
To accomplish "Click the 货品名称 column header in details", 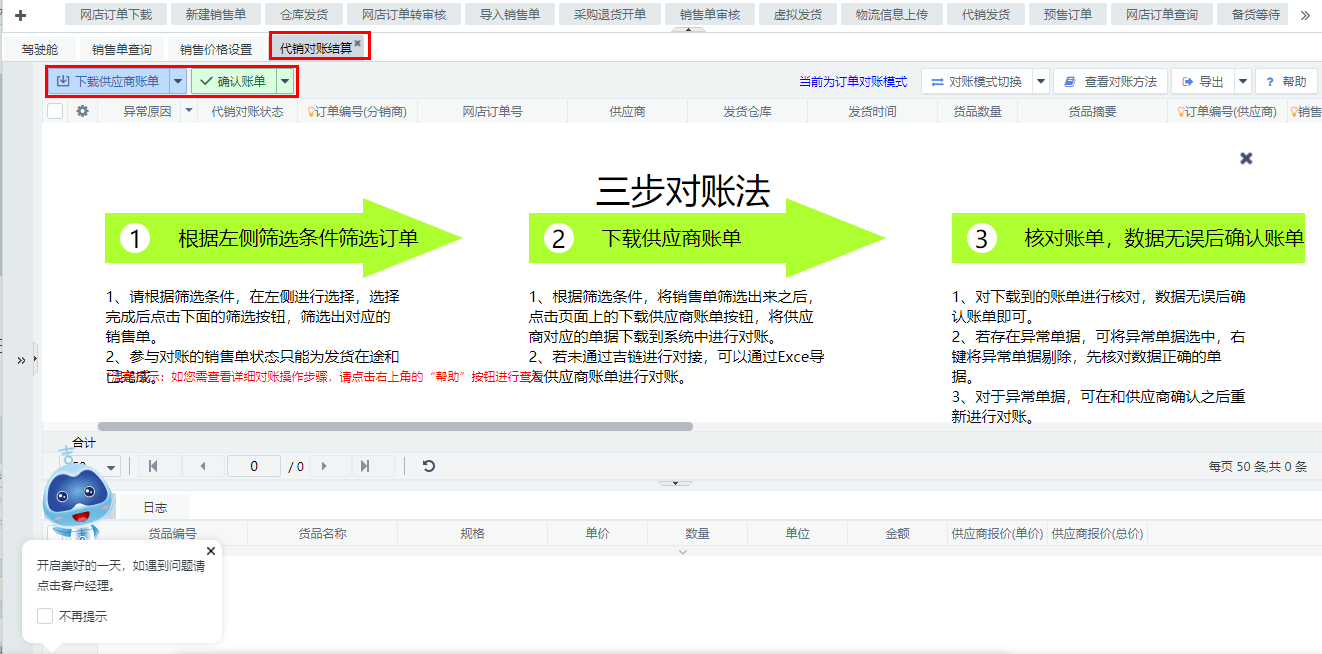I will pyautogui.click(x=322, y=533).
